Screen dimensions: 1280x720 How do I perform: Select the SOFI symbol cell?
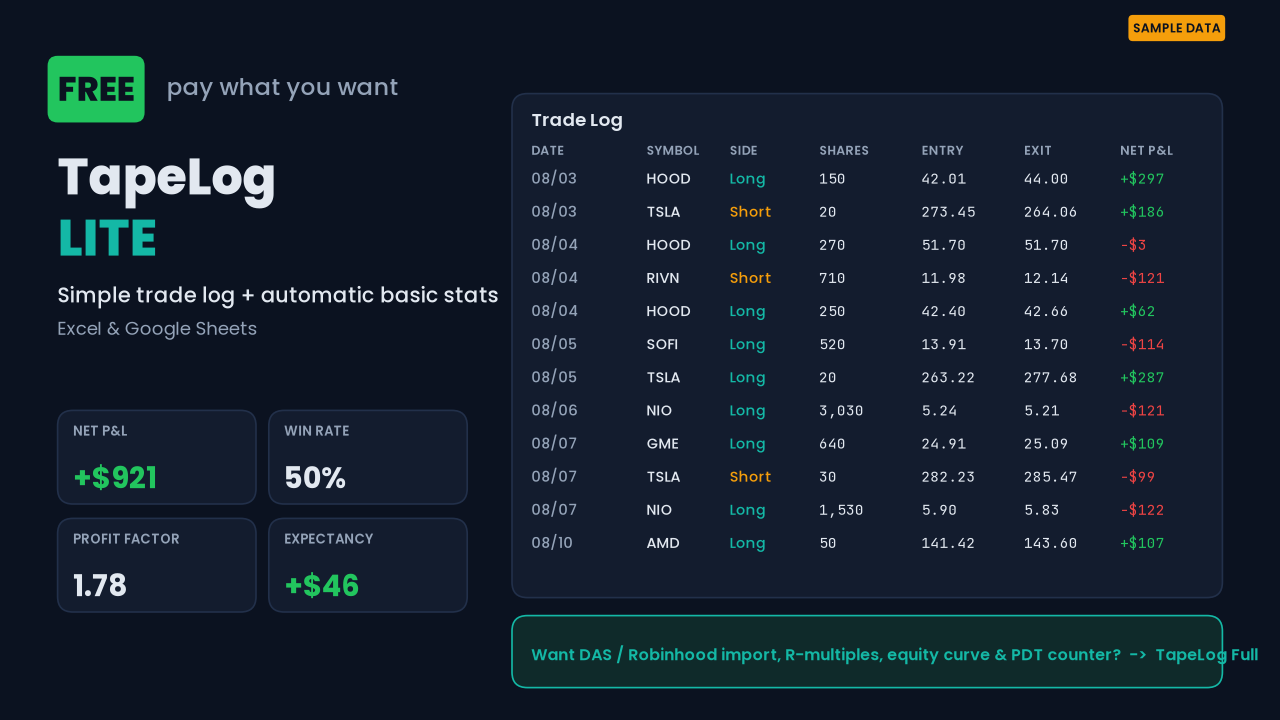[x=662, y=344]
